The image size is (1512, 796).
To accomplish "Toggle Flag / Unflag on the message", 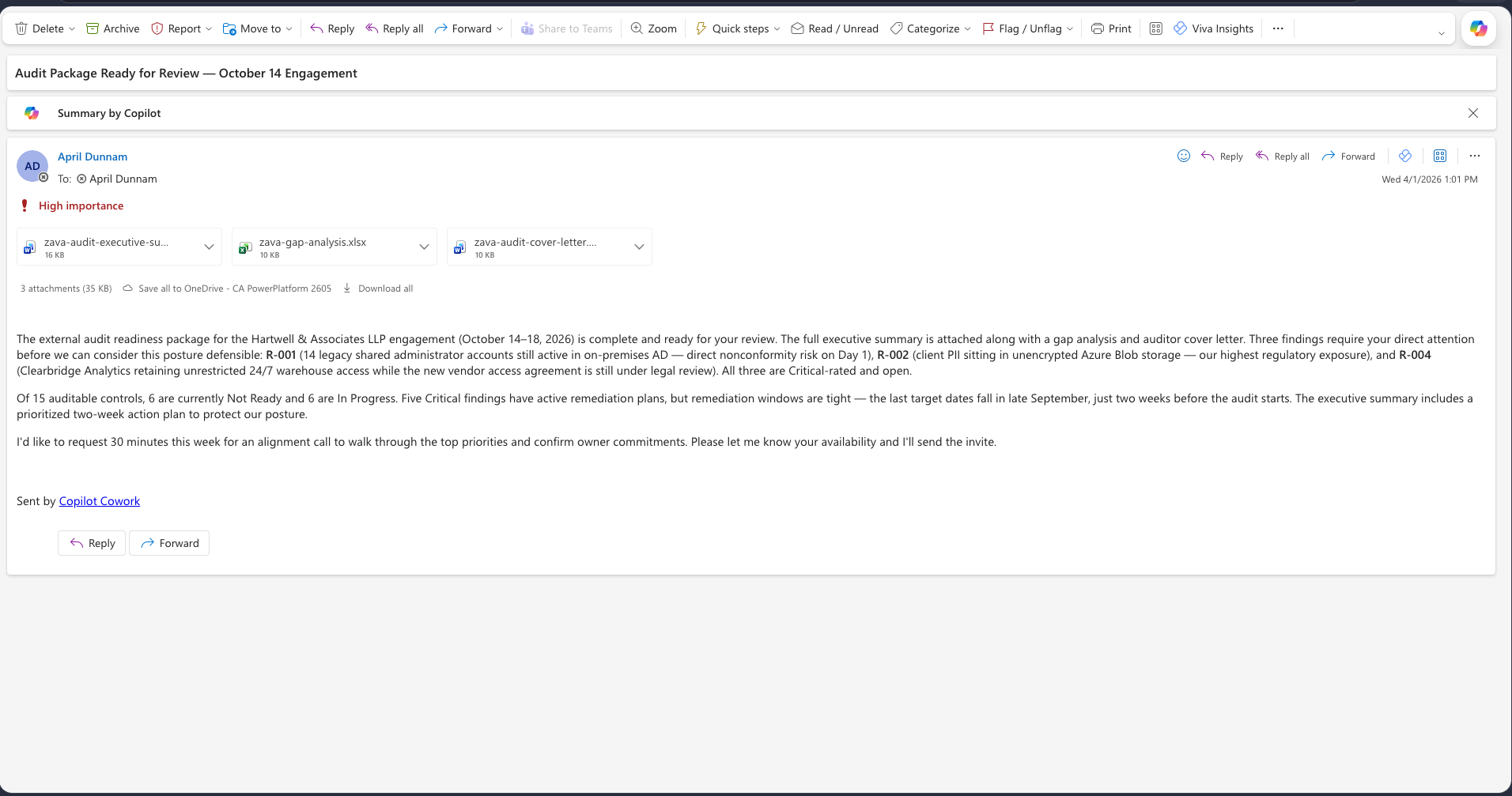I will 1026,28.
